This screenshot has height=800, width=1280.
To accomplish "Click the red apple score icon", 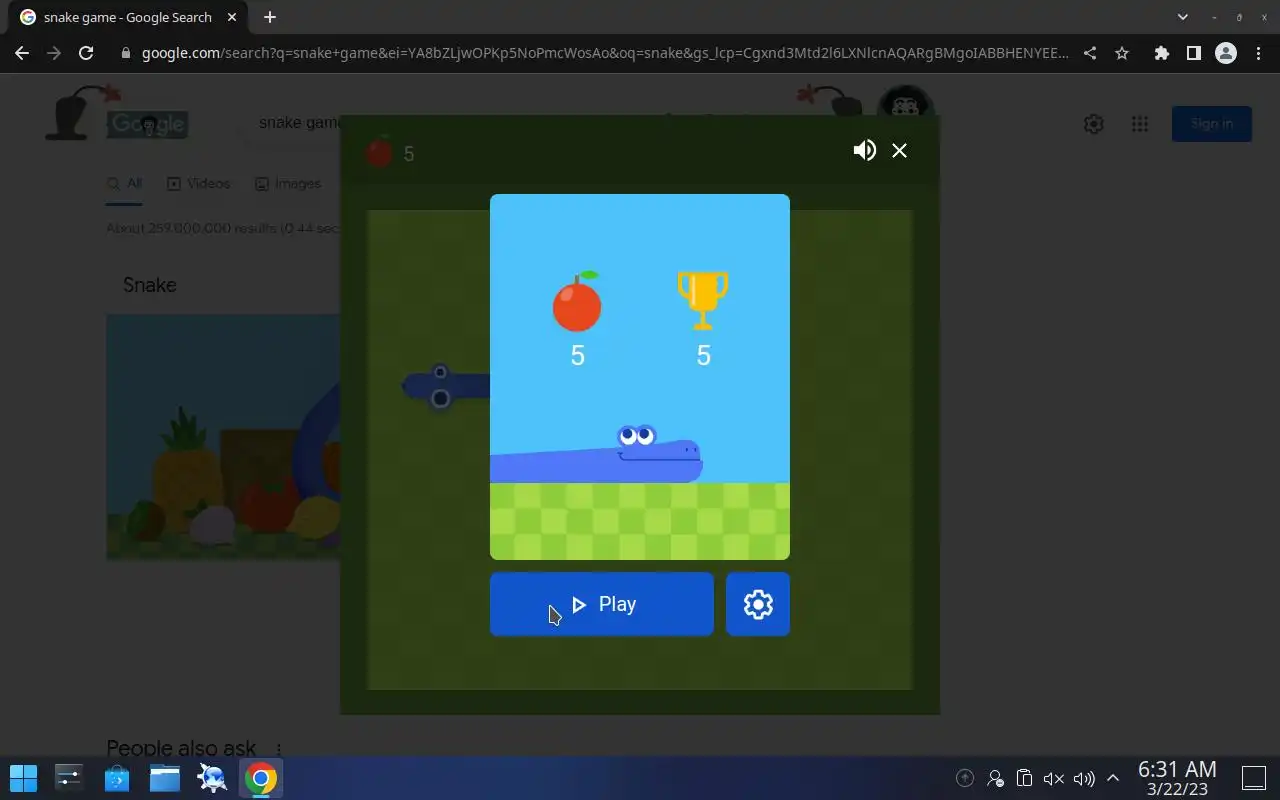I will (x=577, y=302).
